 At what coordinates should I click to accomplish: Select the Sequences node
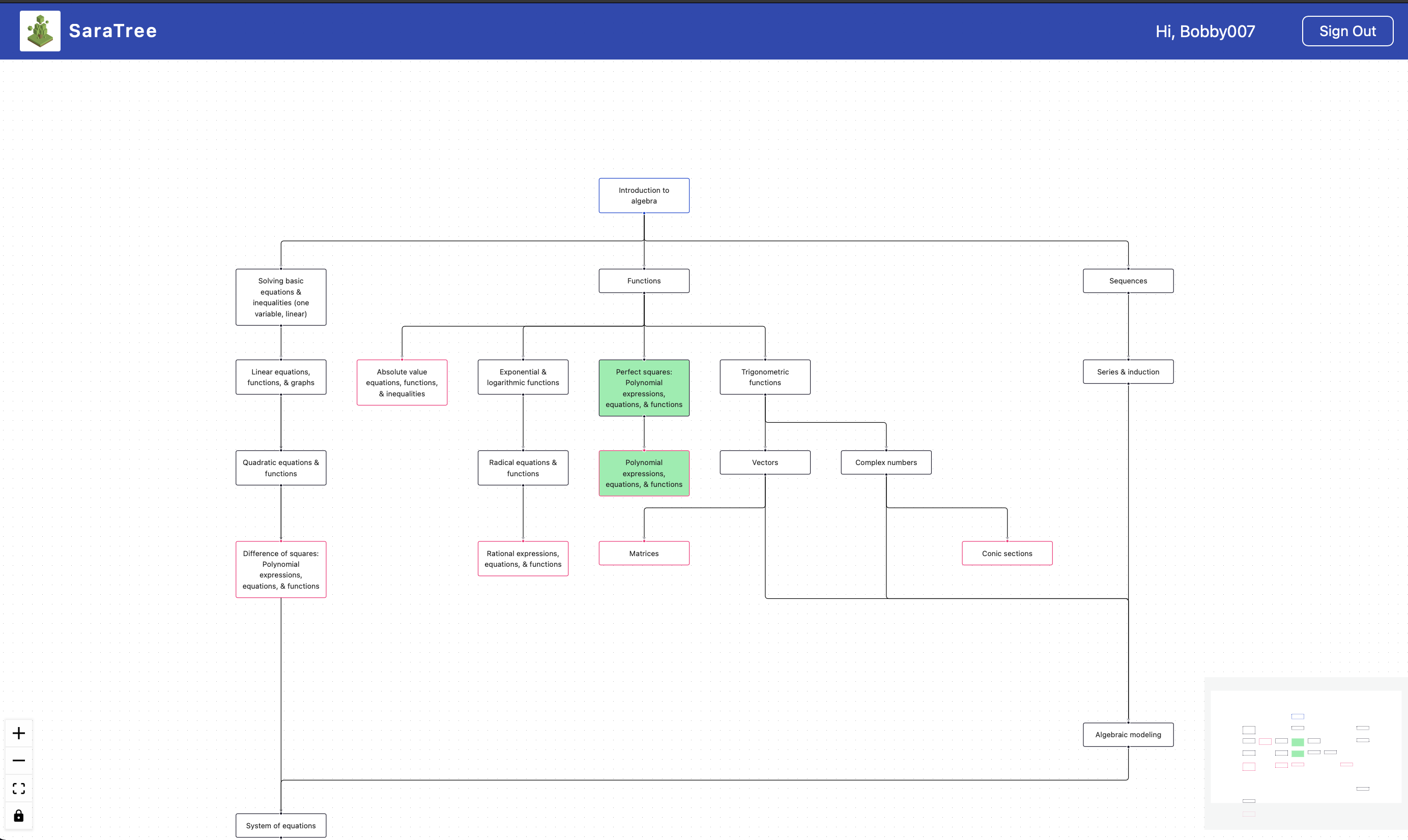pos(1128,281)
